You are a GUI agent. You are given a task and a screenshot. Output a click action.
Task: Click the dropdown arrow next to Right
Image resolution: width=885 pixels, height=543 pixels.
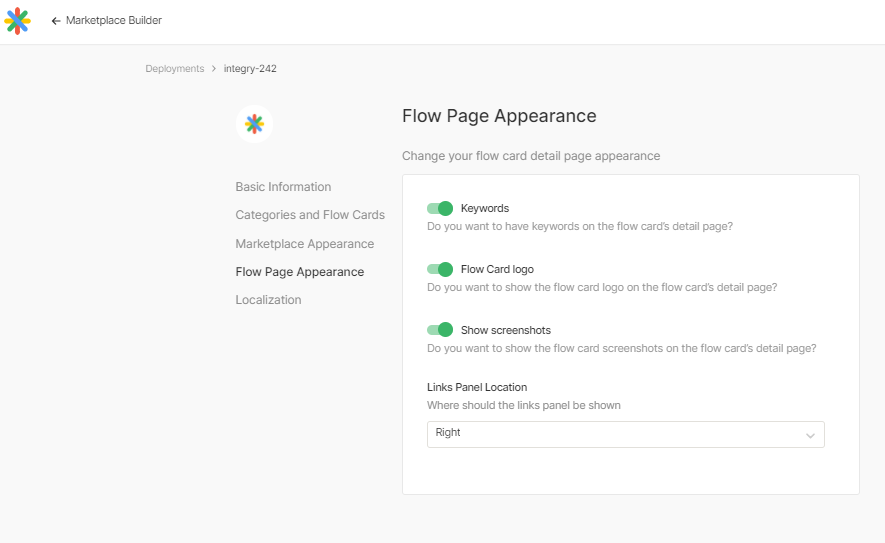point(810,435)
